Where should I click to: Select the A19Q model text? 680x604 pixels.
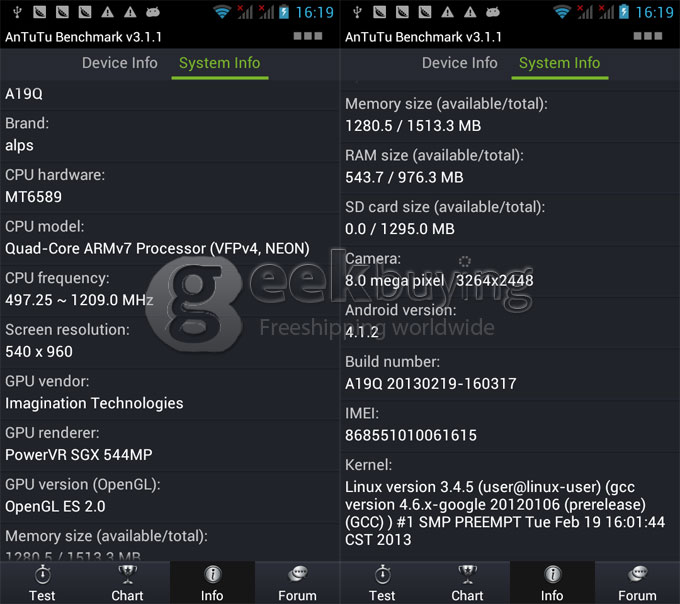coord(24,94)
